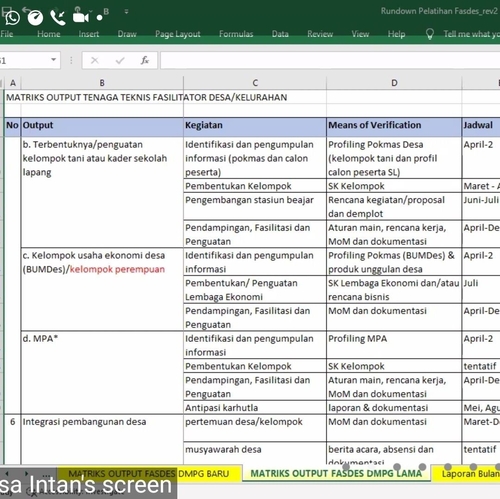Image resolution: width=500 pixels, height=499 pixels.
Task: Expand the Name Box dropdown arrow
Action: [x=53, y=60]
